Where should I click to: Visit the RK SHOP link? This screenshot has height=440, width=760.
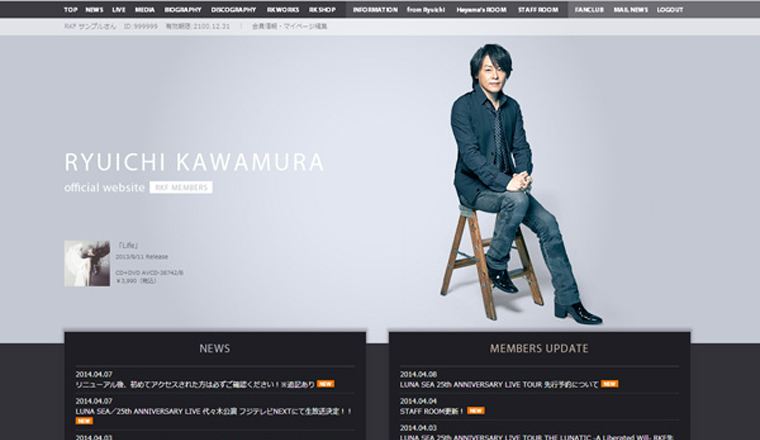pos(322,10)
